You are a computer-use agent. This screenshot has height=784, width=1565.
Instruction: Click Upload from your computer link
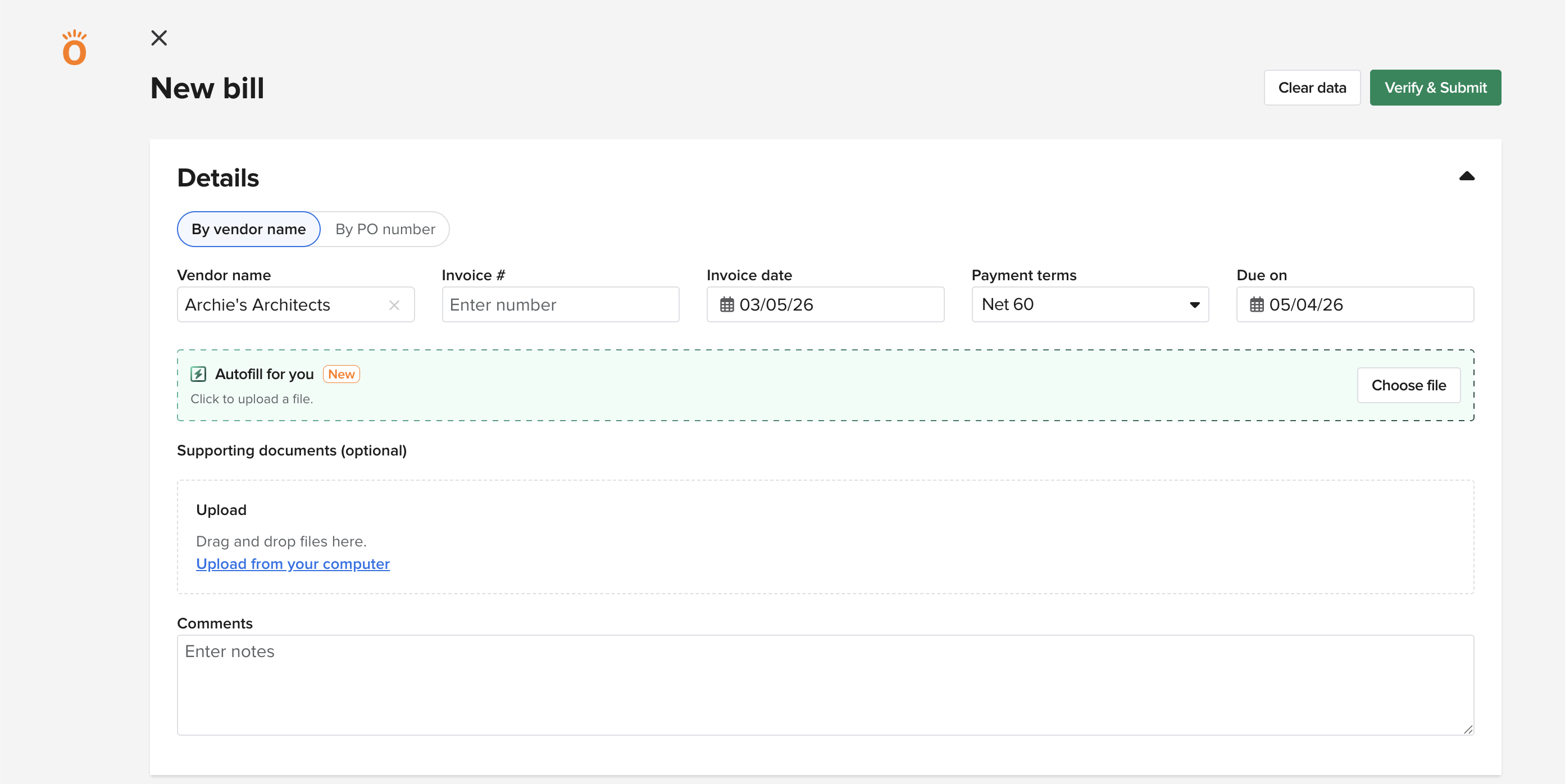click(x=293, y=563)
